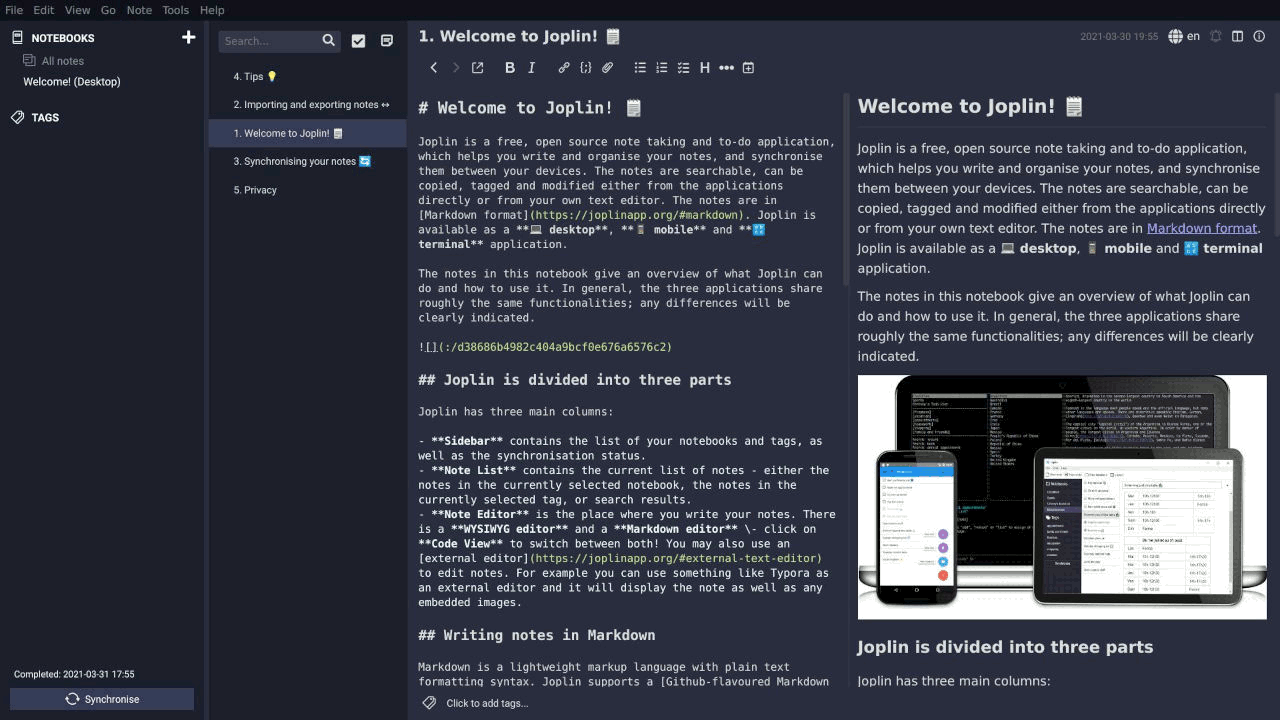Open the File menu
1280x720 pixels.
[14, 10]
